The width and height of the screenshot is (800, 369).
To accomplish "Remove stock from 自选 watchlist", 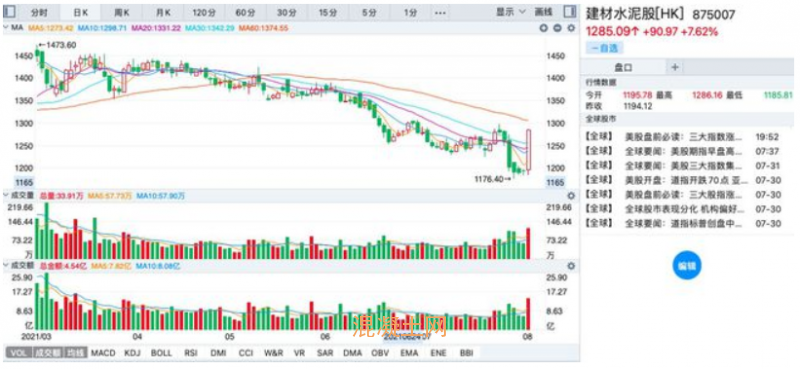I will coord(604,48).
